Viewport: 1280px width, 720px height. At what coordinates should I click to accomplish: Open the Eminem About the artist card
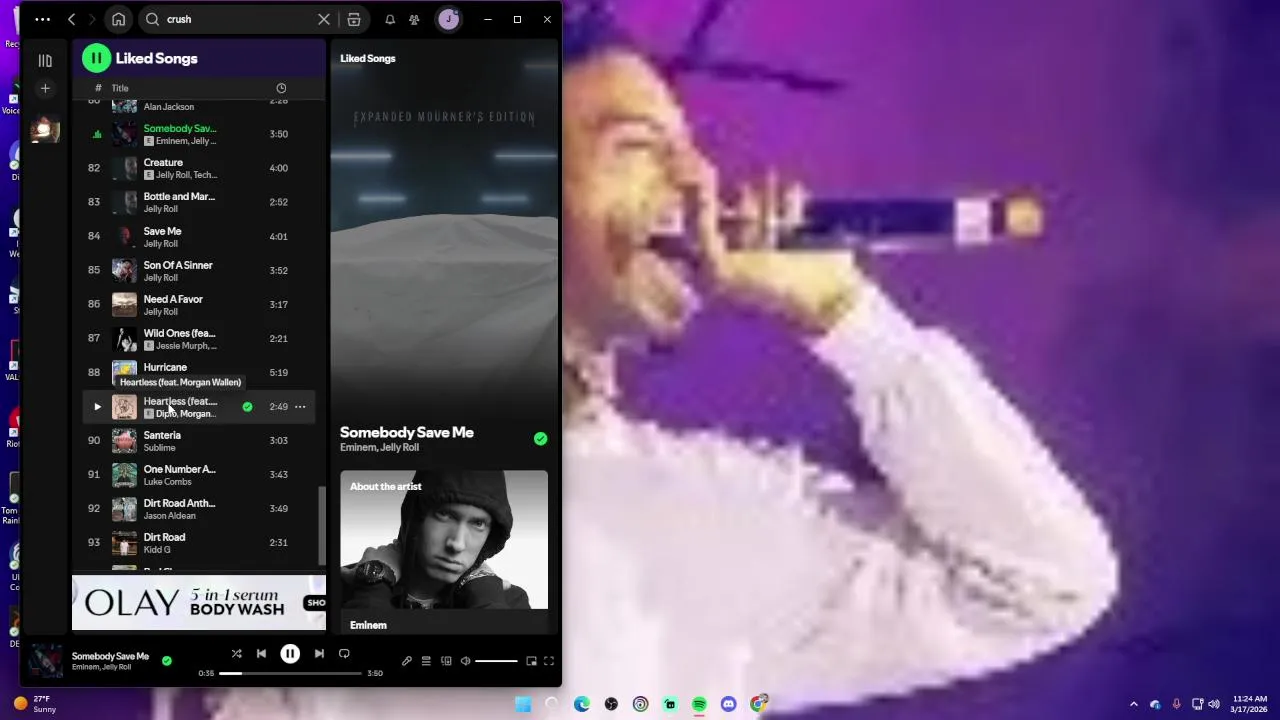pos(444,552)
